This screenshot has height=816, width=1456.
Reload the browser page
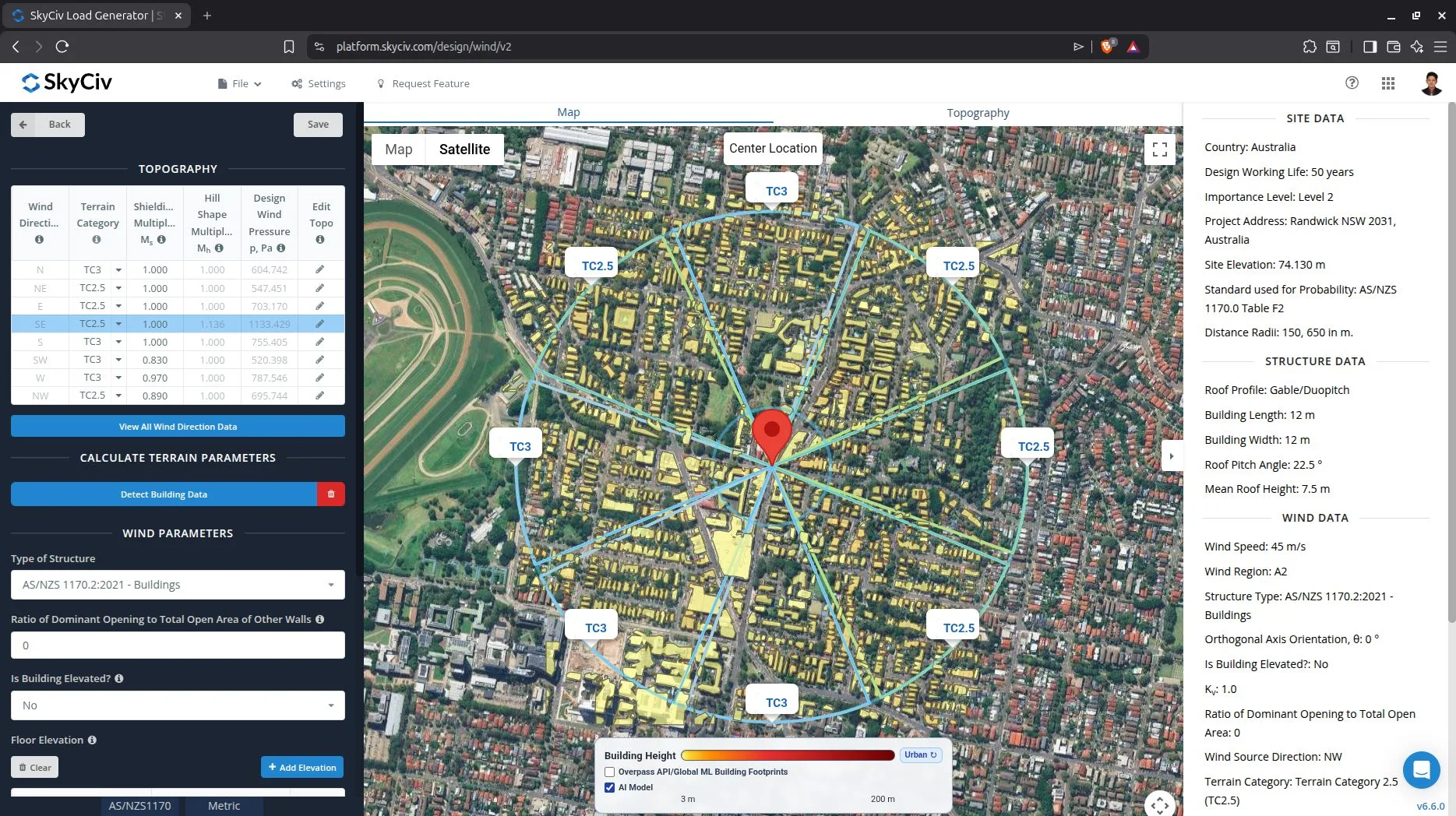pyautogui.click(x=62, y=47)
